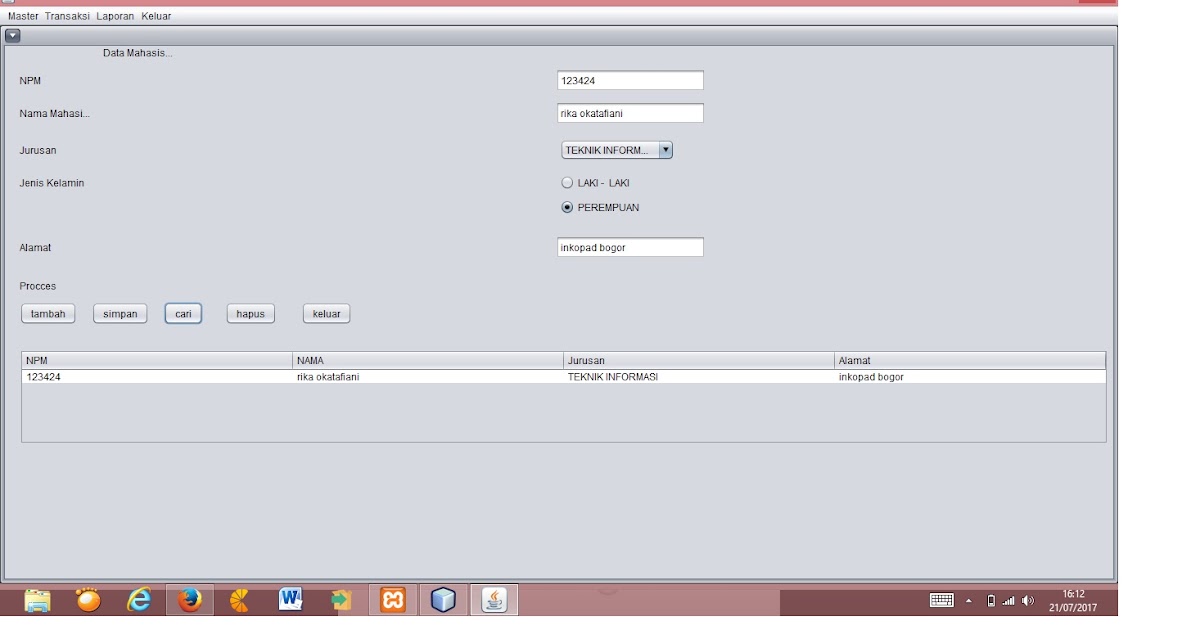Select the LAKI - LAKI gender option
Image resolution: width=1200 pixels, height=630 pixels.
(565, 182)
